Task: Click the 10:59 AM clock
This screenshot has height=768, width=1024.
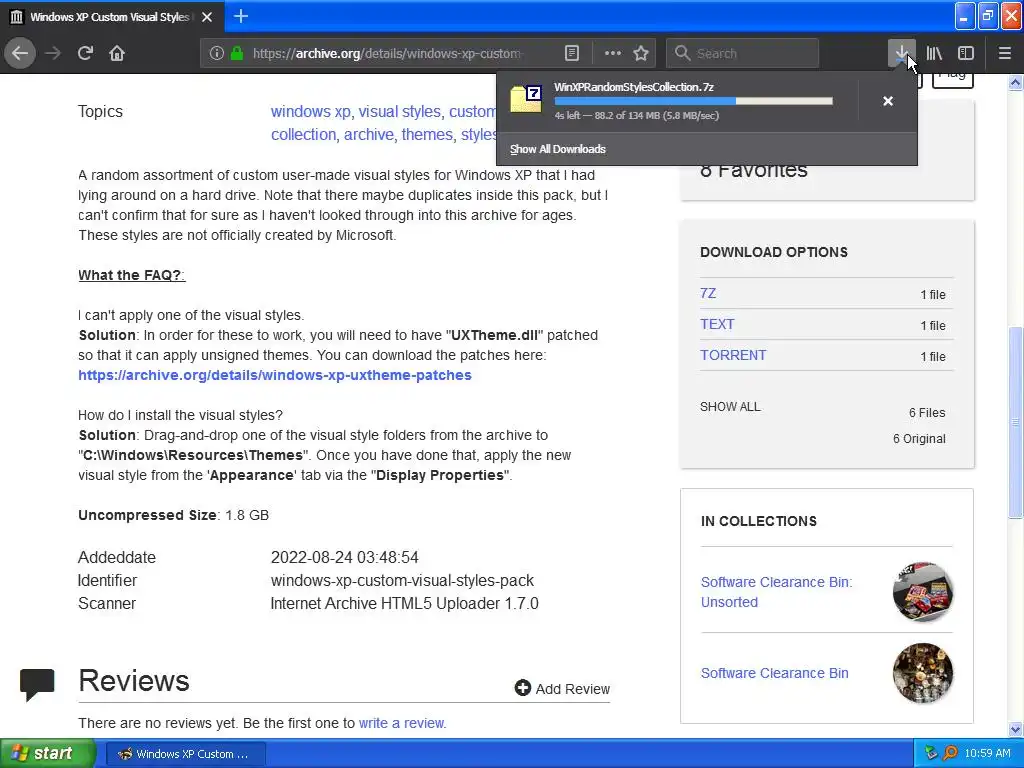Action: (x=987, y=753)
